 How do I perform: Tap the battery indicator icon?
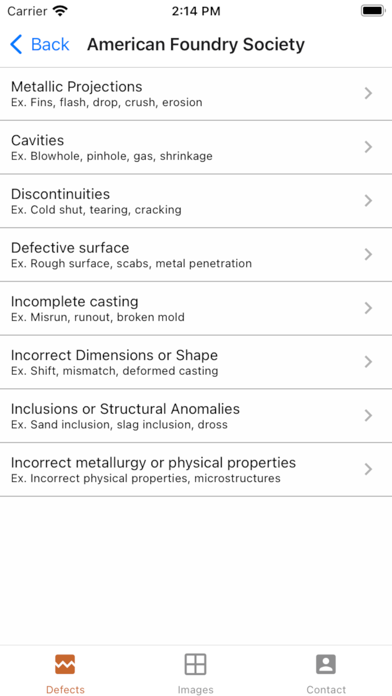373,11
